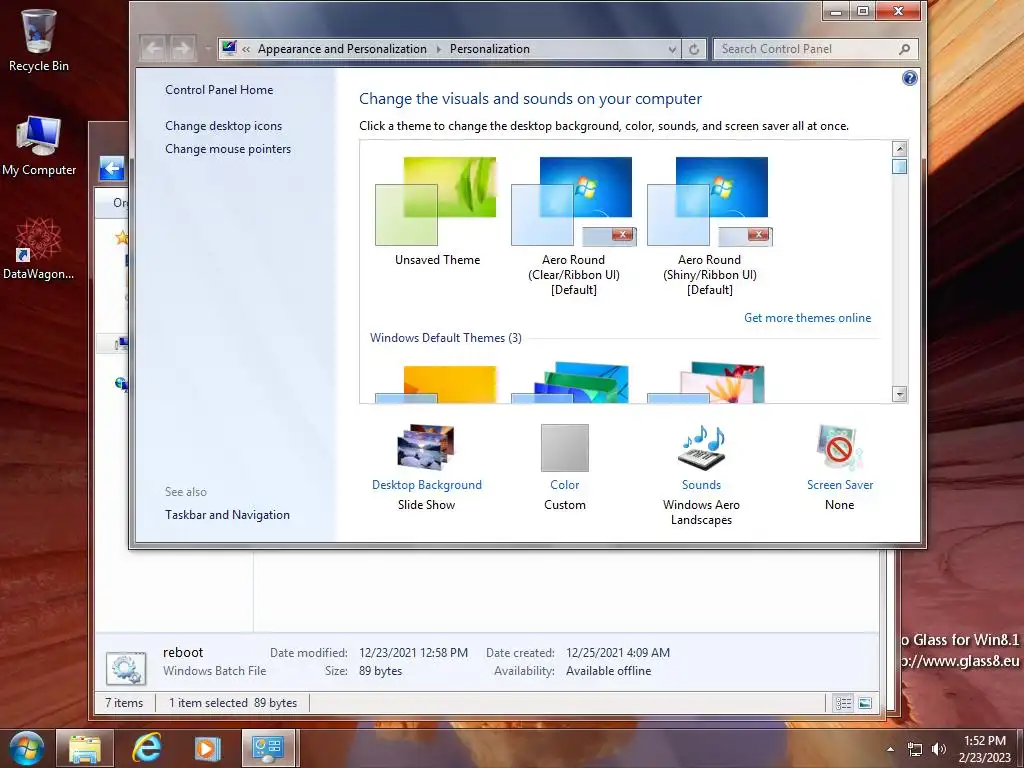Open Windows Media Player from the taskbar

208,748
